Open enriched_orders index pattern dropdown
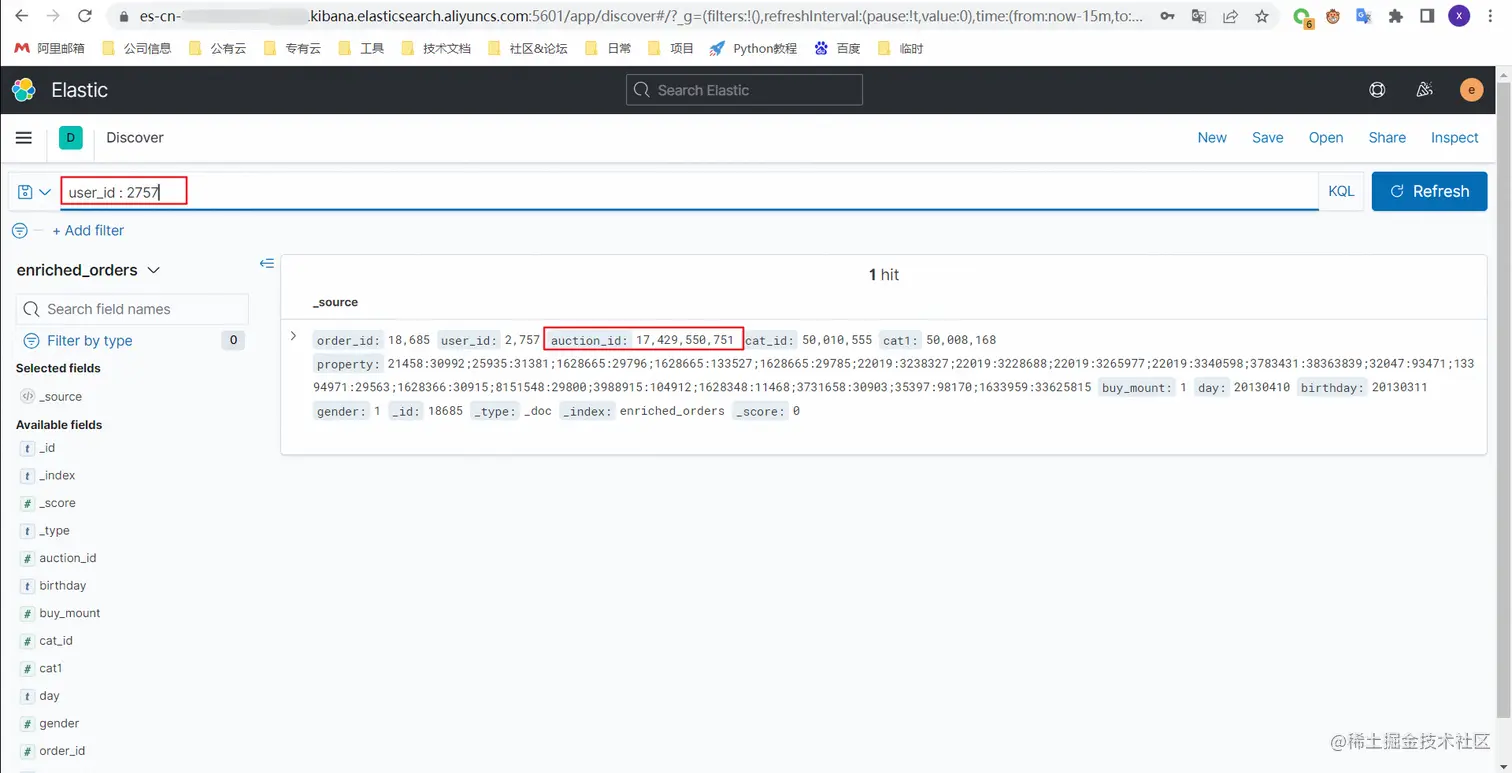This screenshot has width=1512, height=773. click(88, 270)
